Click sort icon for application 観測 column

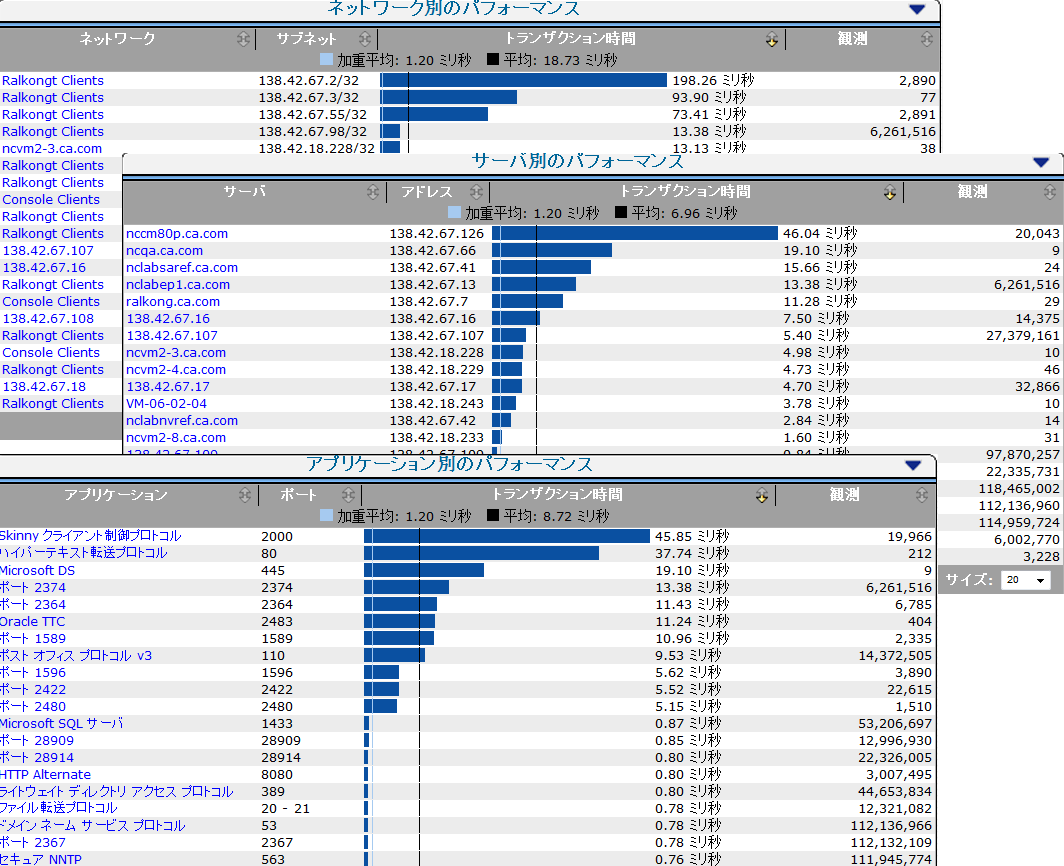pos(920,495)
